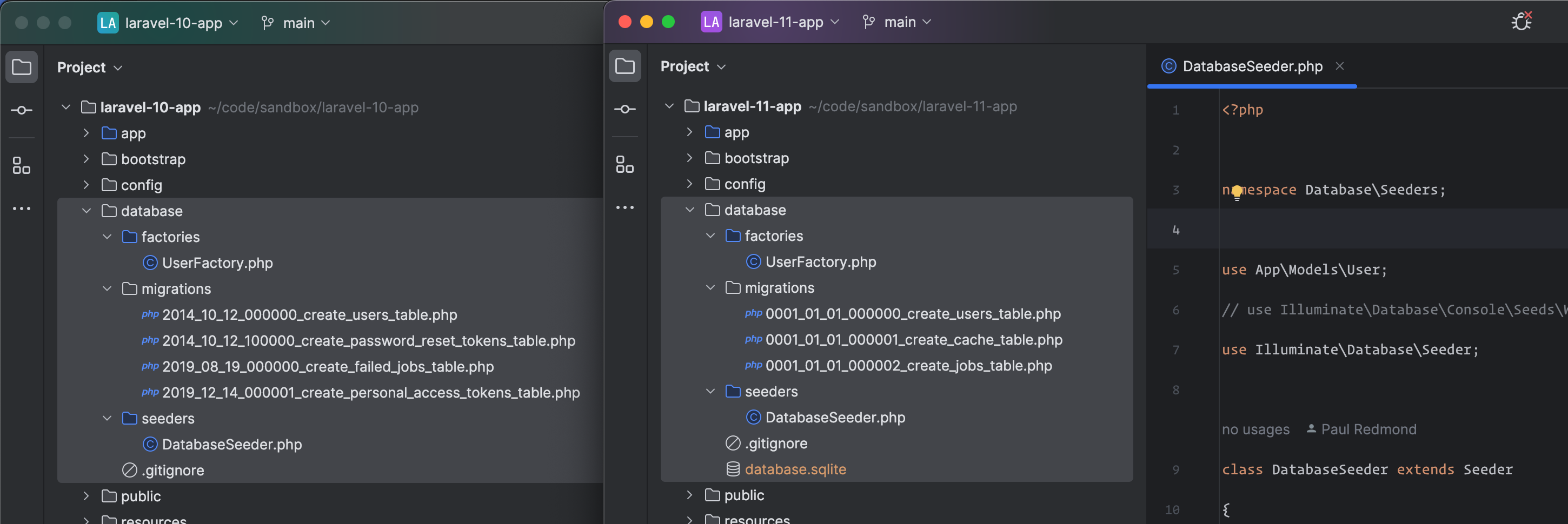Screen dimensions: 1568x524
Task: Select database.sqlite in the project tree
Action: (795, 469)
